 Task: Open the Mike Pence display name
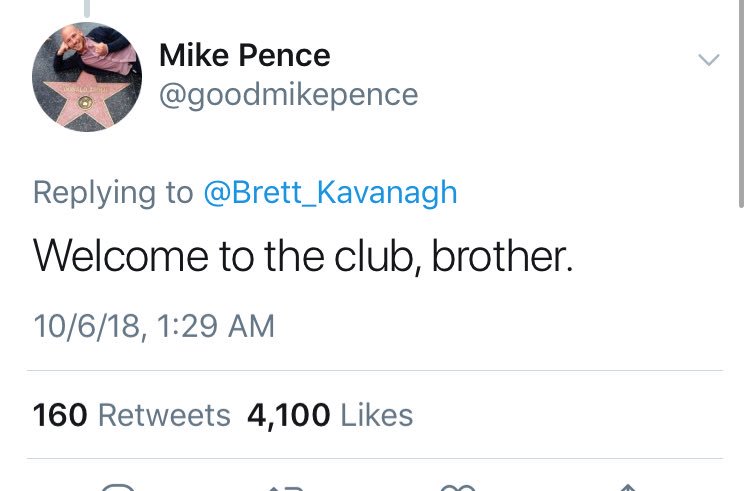click(x=245, y=54)
